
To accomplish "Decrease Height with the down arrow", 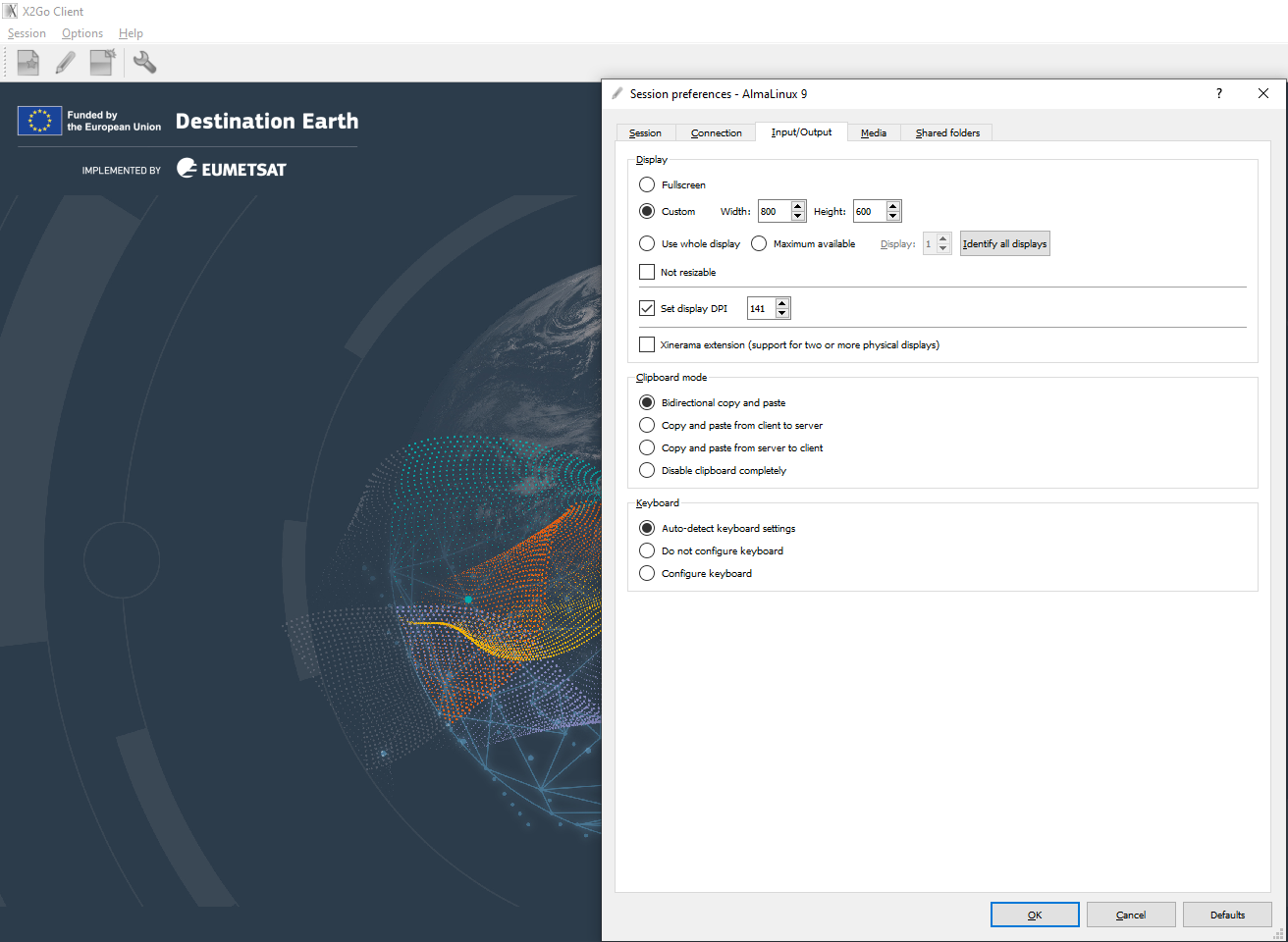I will (x=893, y=216).
